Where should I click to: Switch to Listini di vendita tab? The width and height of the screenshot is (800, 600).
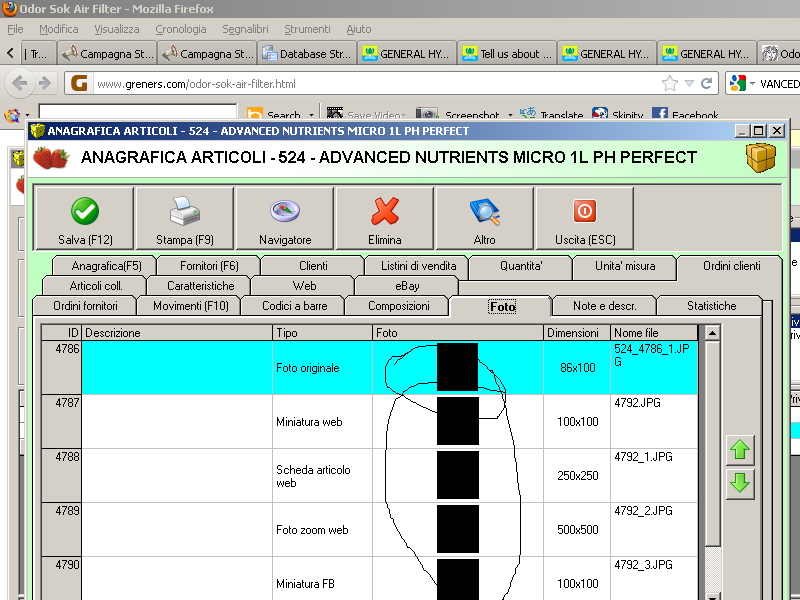point(418,266)
